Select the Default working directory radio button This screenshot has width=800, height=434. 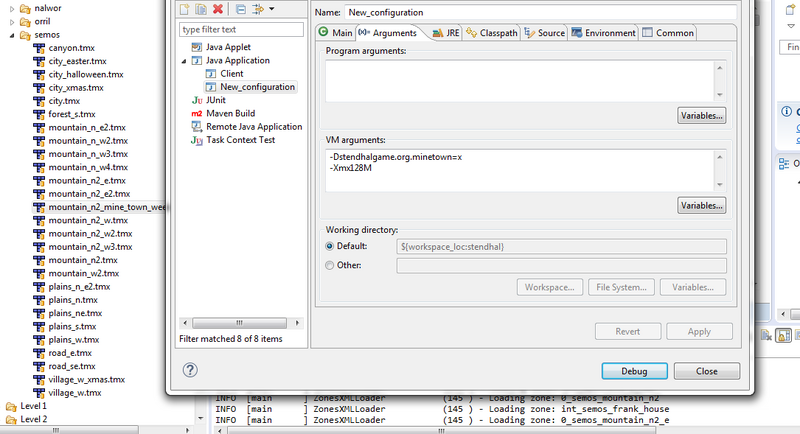click(331, 246)
